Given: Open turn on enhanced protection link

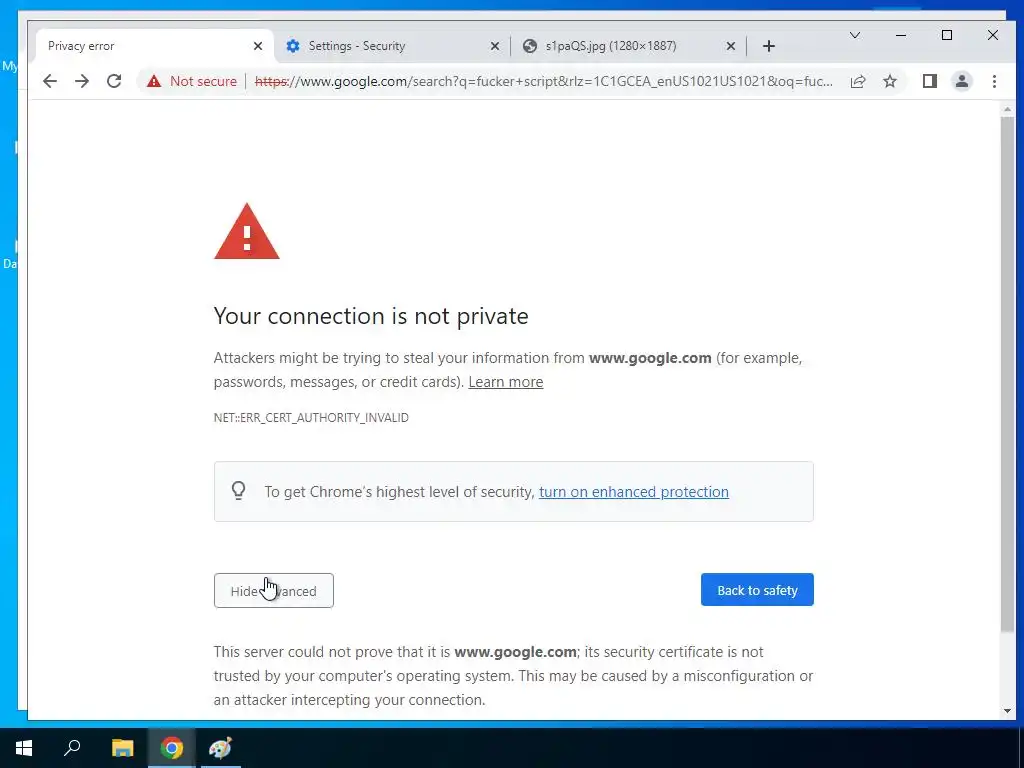Looking at the screenshot, I should (633, 492).
